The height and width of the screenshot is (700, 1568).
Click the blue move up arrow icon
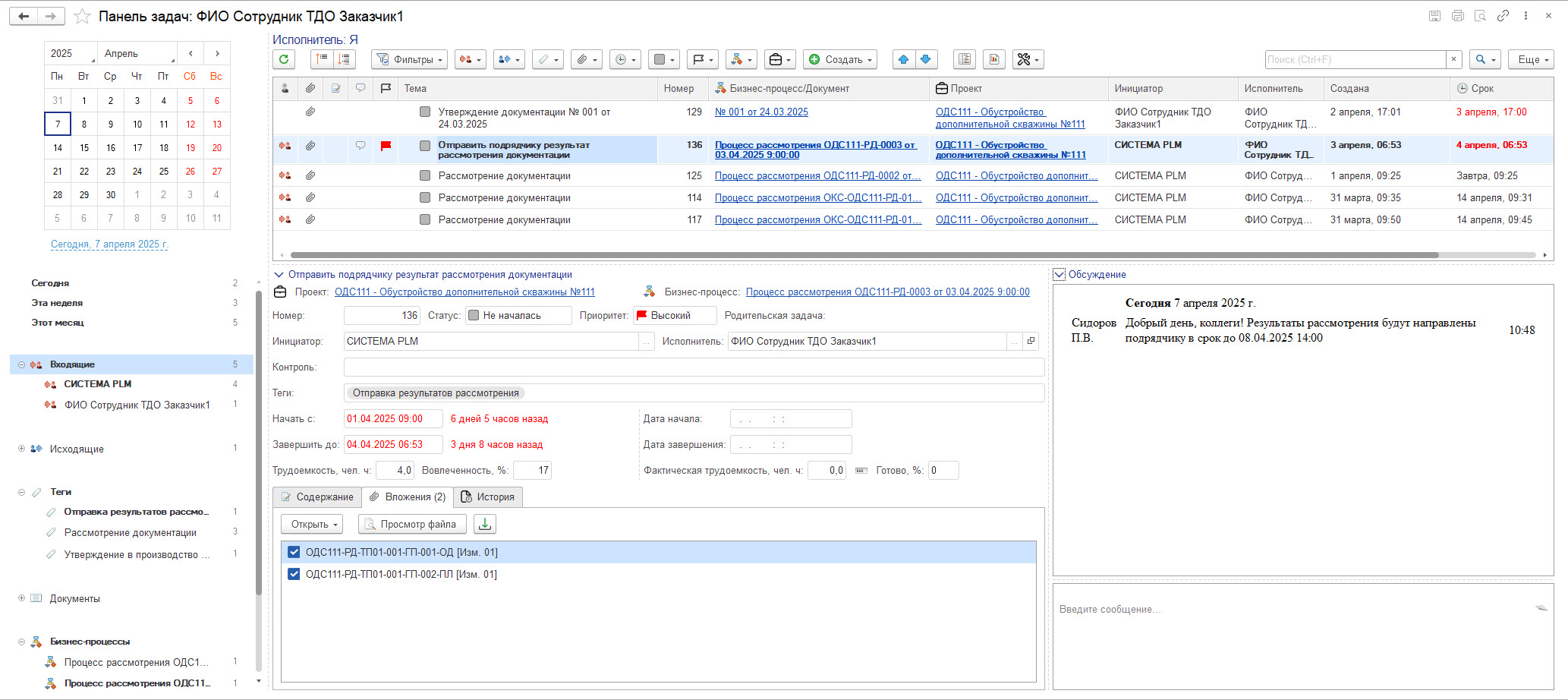coord(903,59)
